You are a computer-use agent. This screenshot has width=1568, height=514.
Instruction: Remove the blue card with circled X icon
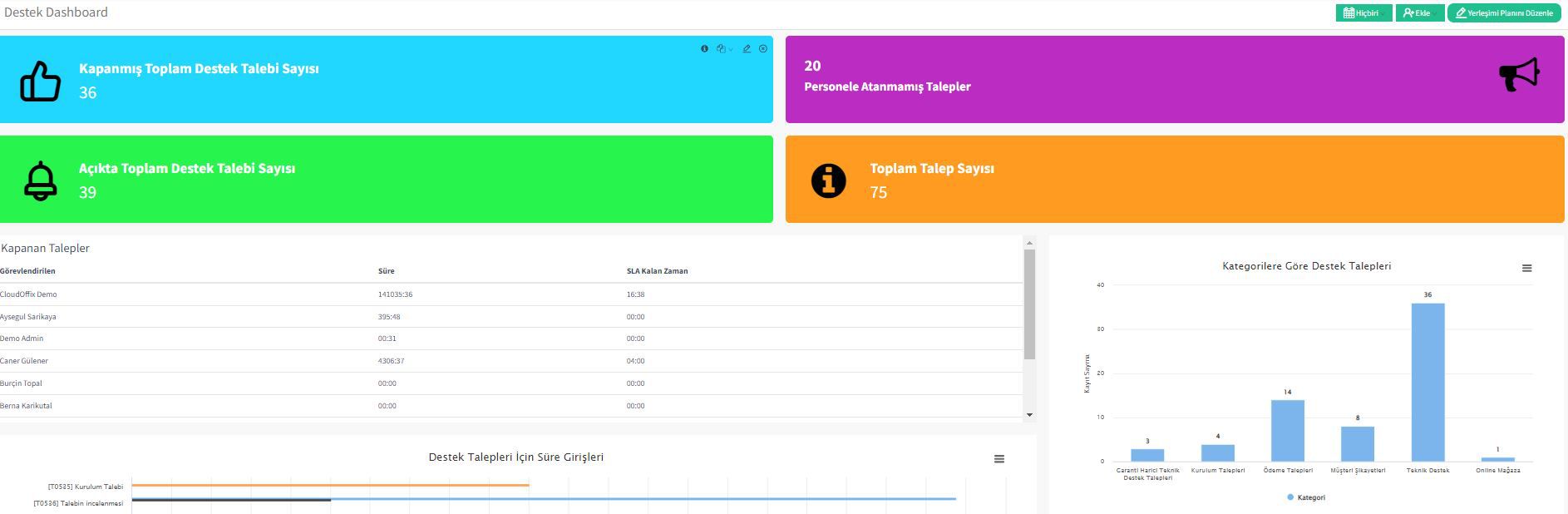[763, 49]
